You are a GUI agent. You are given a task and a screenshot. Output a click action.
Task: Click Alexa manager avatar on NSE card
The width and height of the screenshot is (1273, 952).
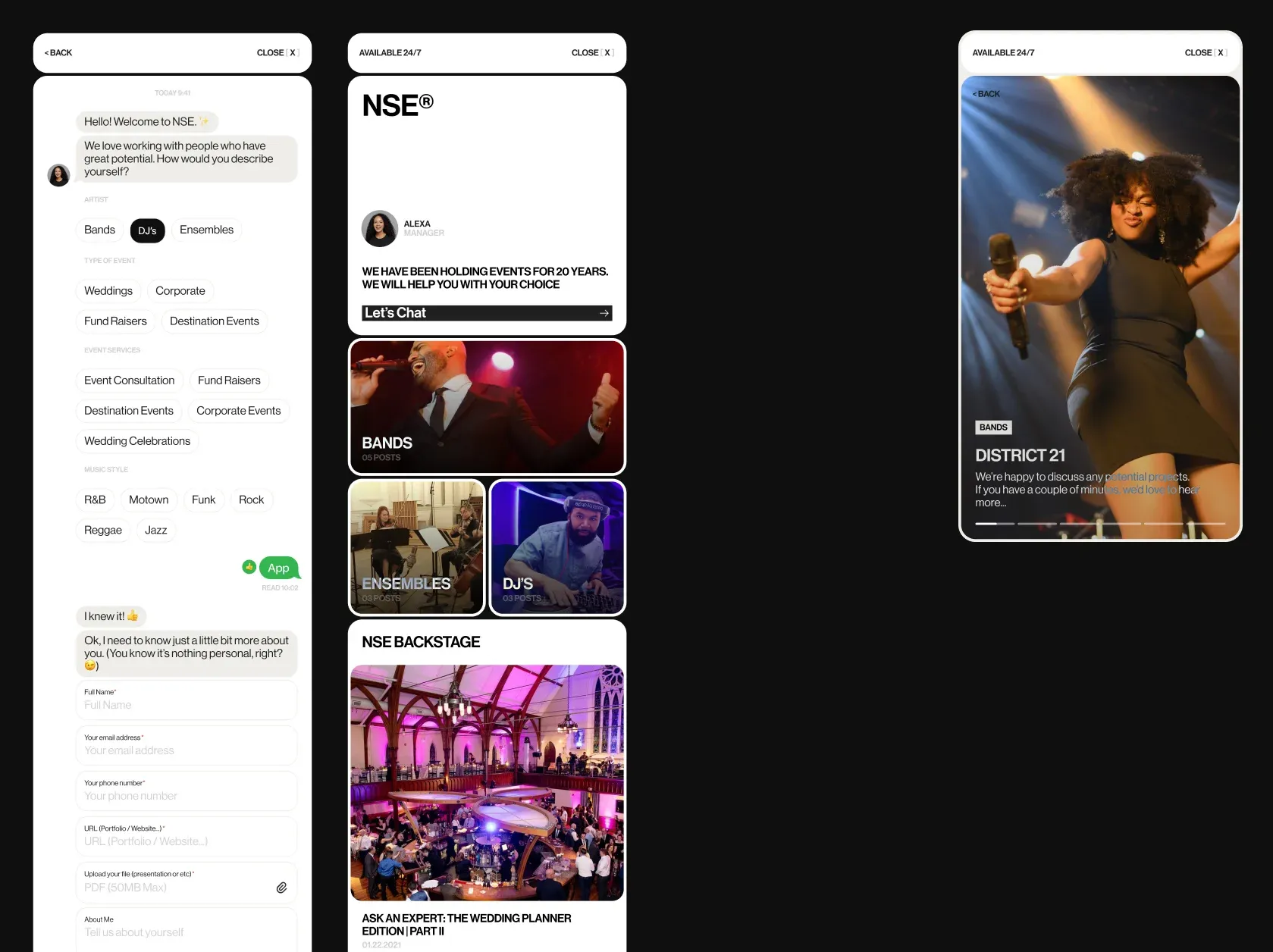coord(380,229)
